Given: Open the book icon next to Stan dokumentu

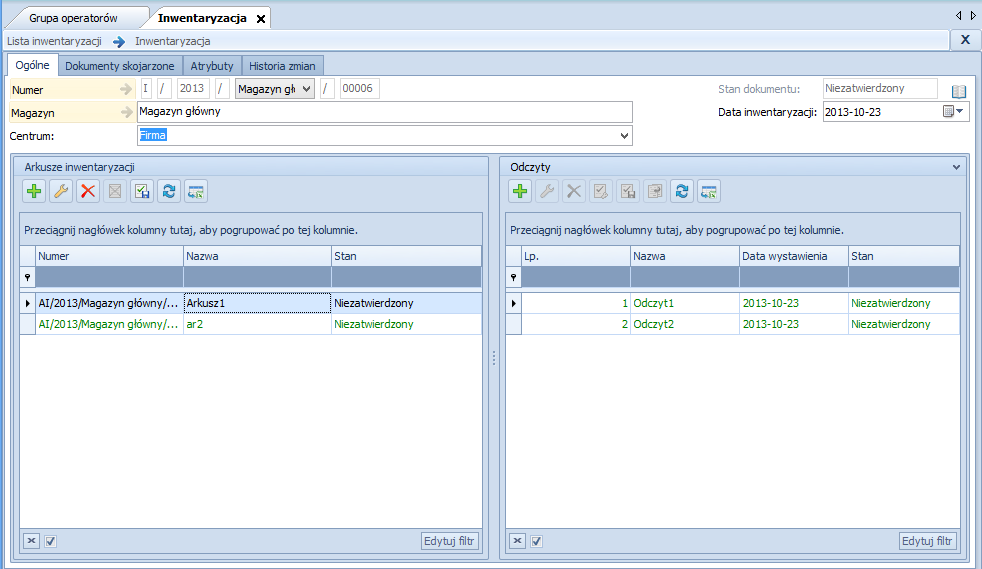Looking at the screenshot, I should tap(959, 91).
